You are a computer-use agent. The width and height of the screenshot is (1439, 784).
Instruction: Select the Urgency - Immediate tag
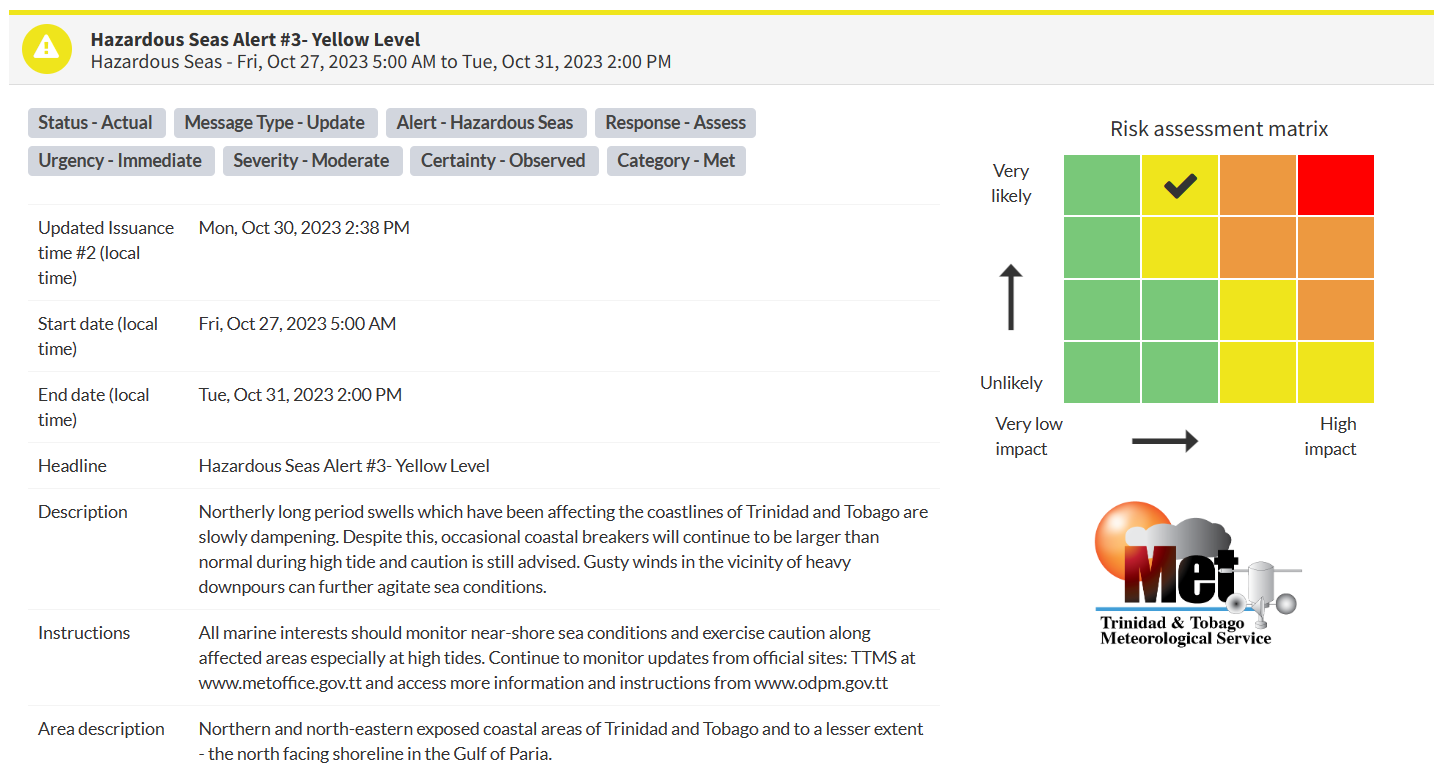120,161
